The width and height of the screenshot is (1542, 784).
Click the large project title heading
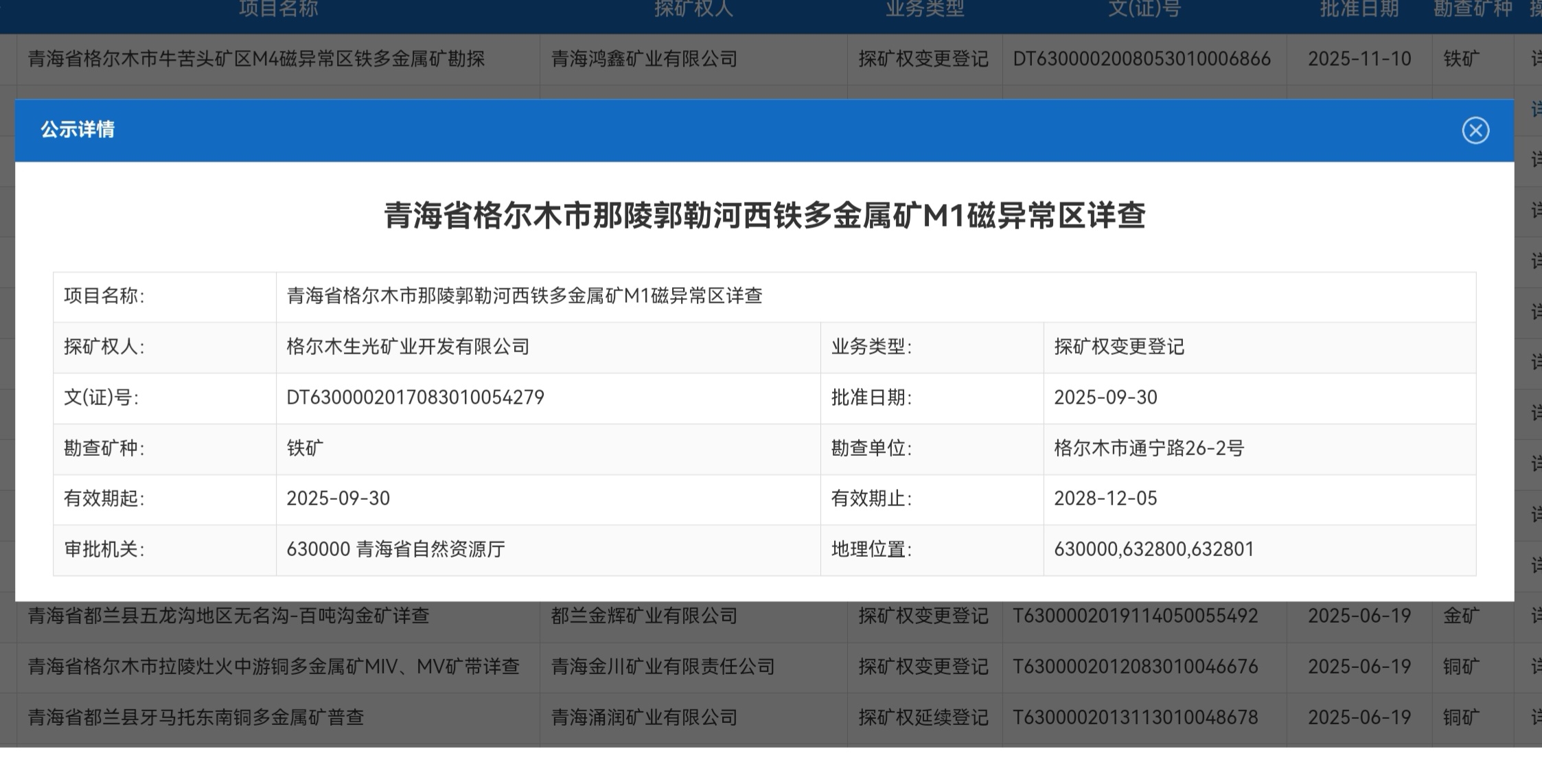point(764,216)
